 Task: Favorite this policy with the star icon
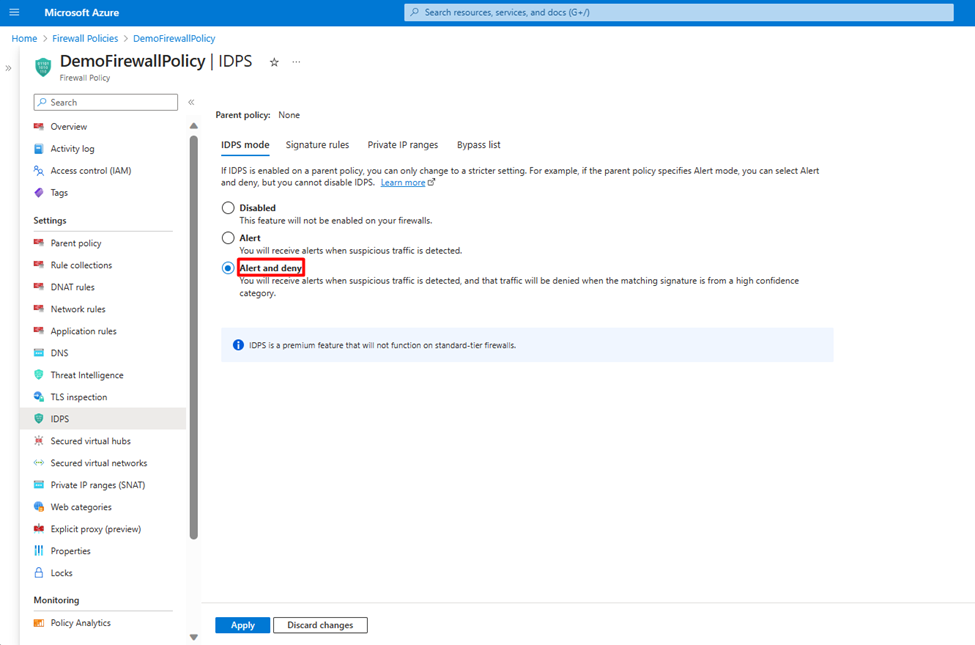pos(274,62)
